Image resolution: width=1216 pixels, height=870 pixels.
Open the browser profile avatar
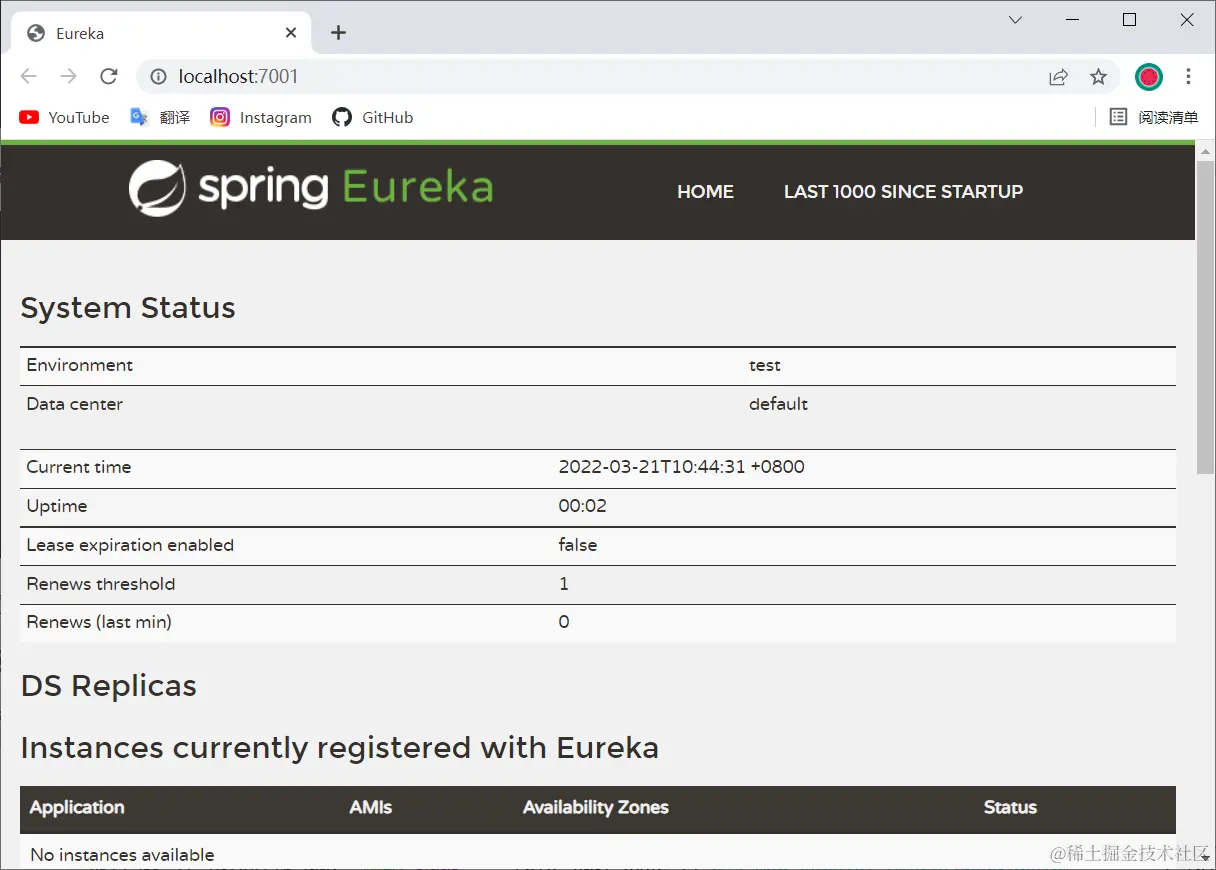click(1149, 76)
